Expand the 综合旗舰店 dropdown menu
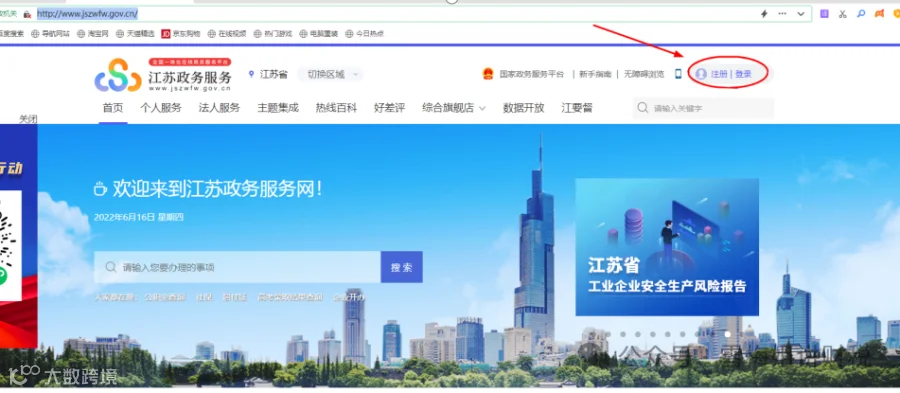This screenshot has height=393, width=900. pyautogui.click(x=454, y=108)
